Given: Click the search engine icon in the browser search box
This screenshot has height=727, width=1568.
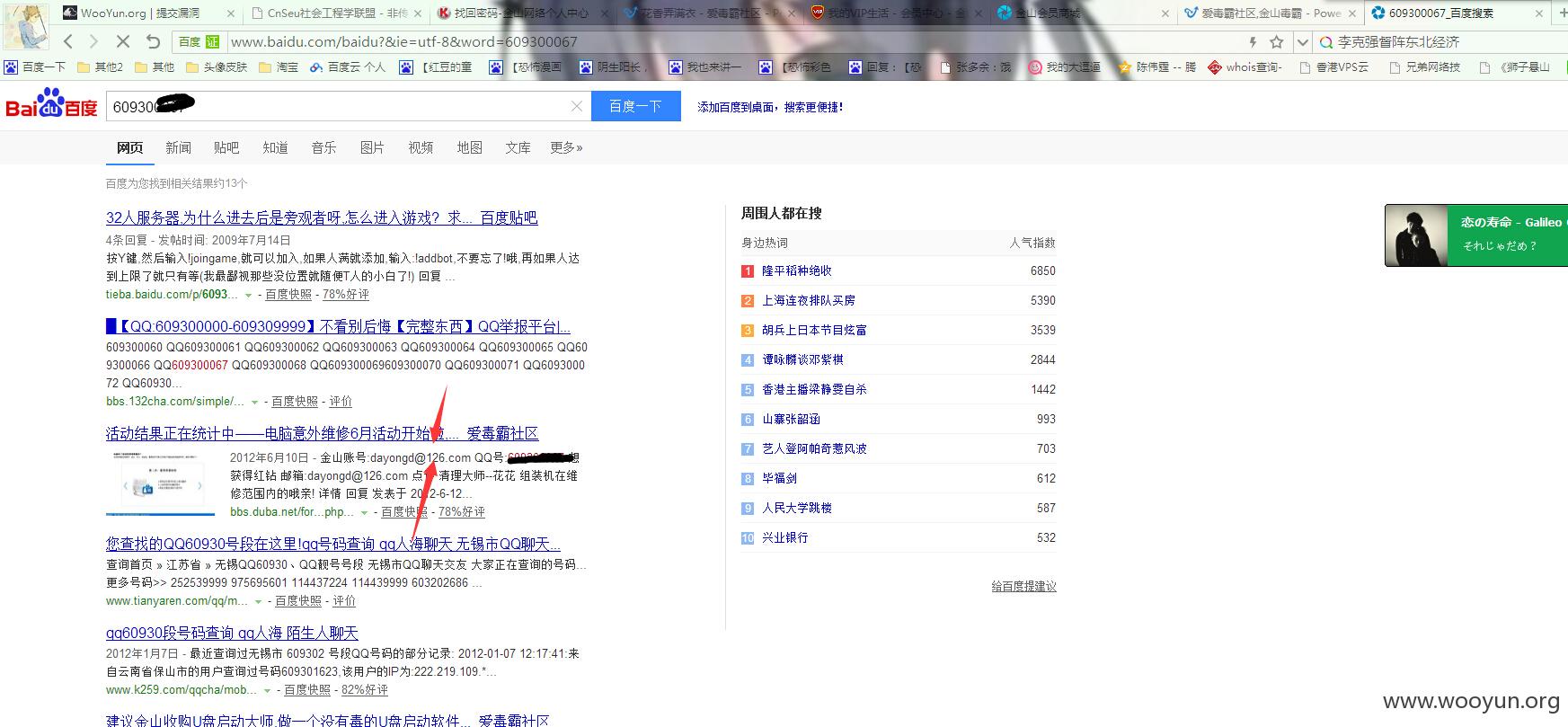Looking at the screenshot, I should [1326, 41].
